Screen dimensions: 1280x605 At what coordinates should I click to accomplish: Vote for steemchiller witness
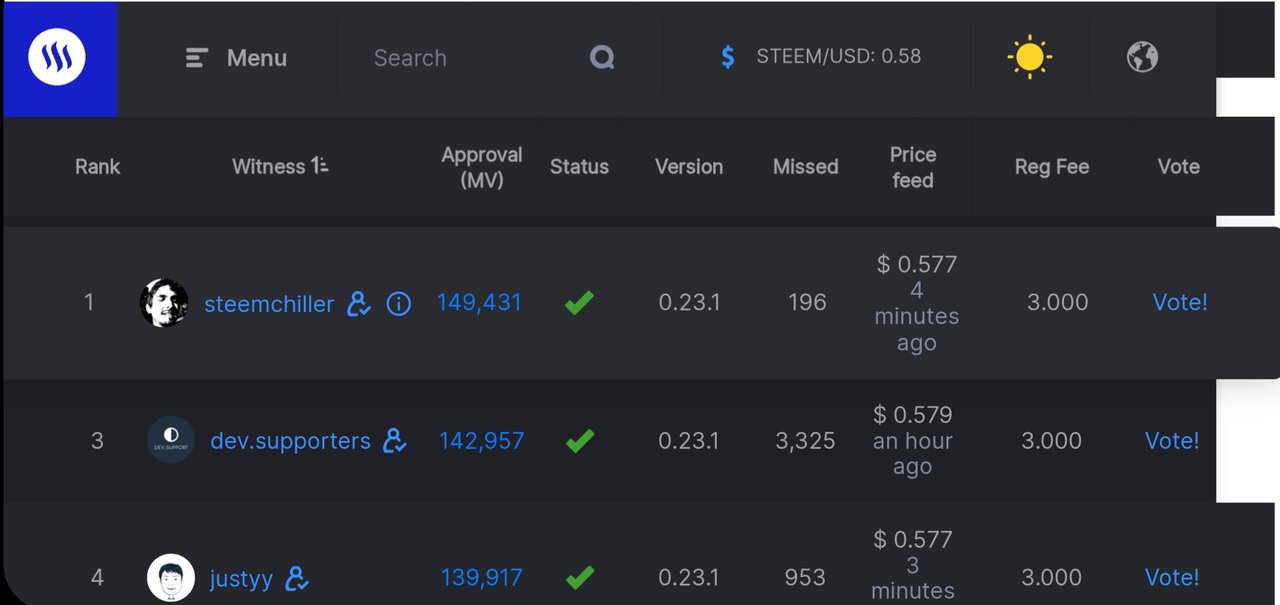1180,302
